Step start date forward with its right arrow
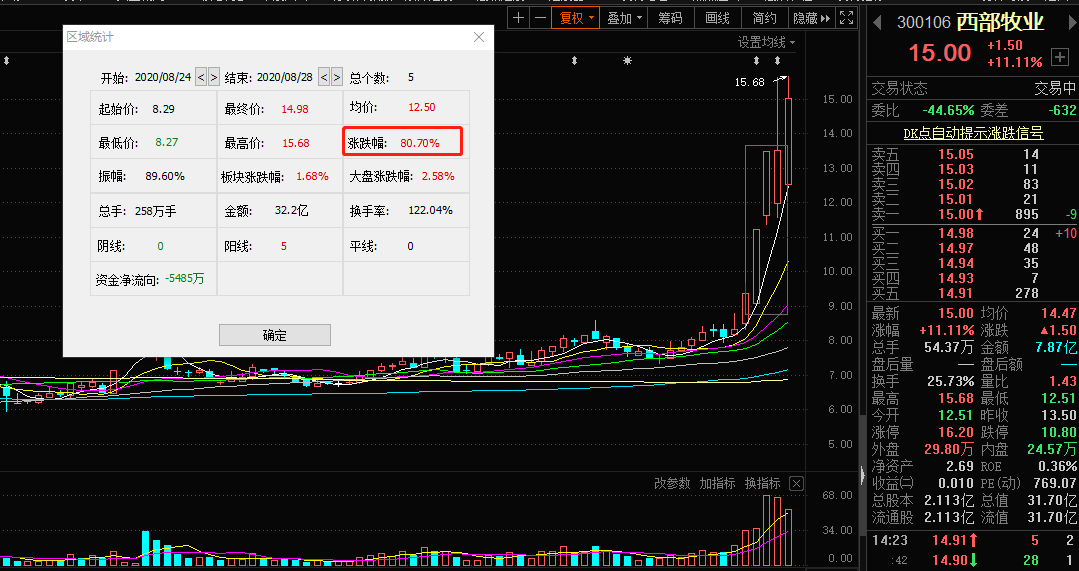1079x571 pixels. pyautogui.click(x=214, y=77)
